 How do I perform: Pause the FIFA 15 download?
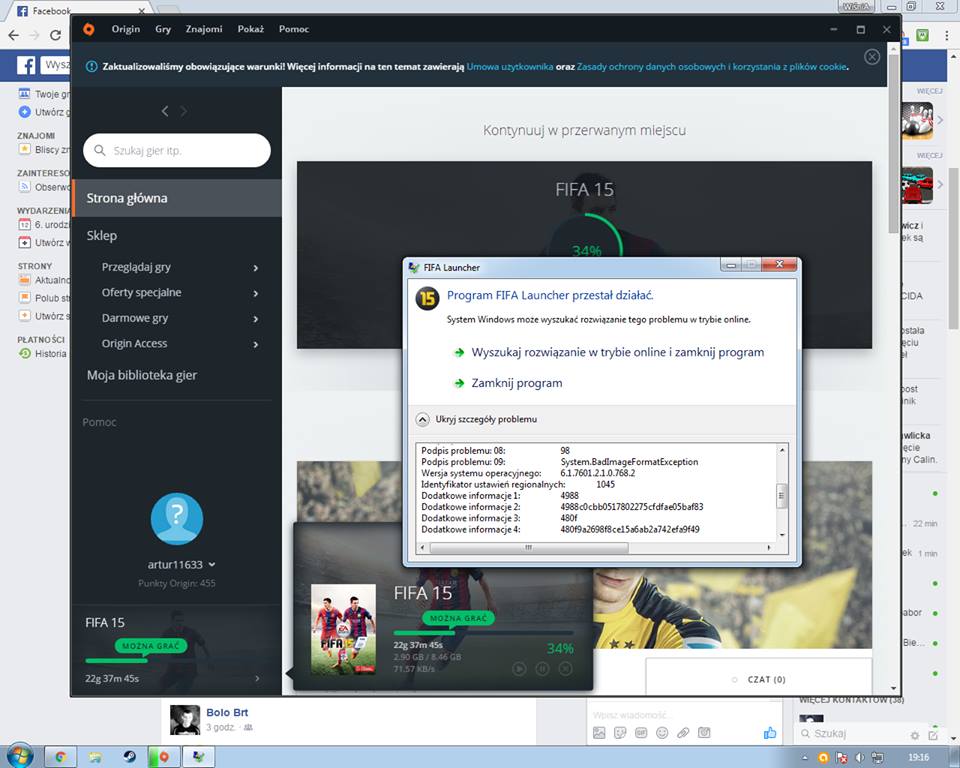pyautogui.click(x=542, y=668)
